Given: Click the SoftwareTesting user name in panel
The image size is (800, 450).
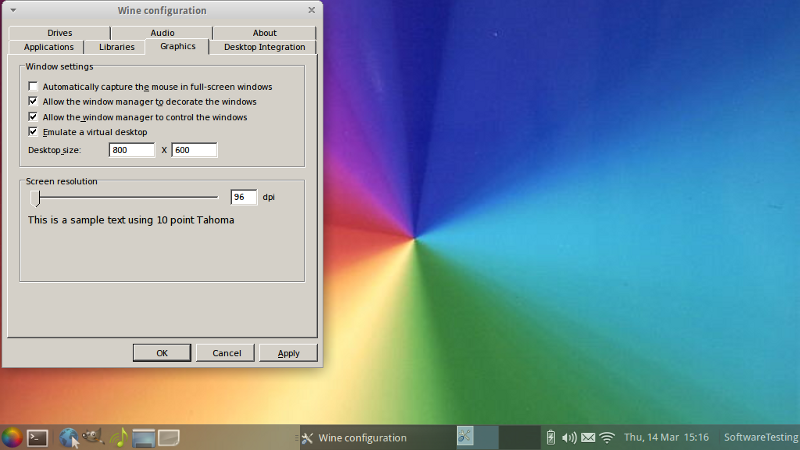Looking at the screenshot, I should pos(761,437).
